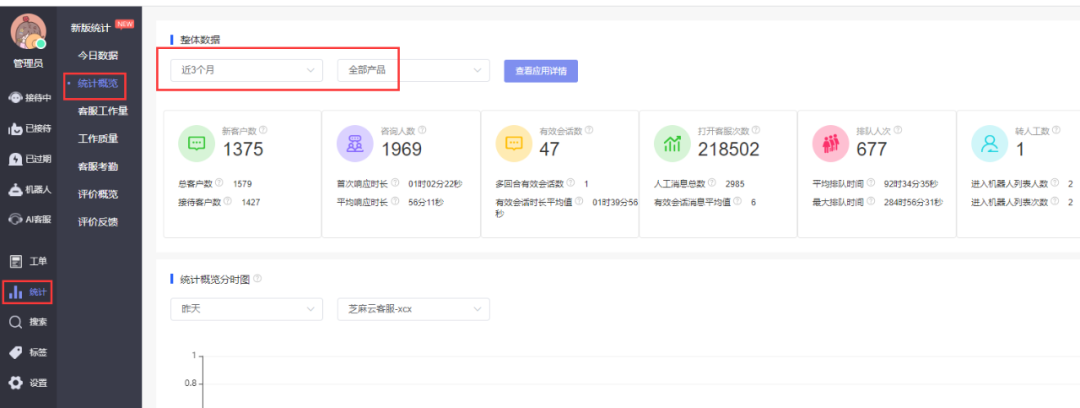The image size is (1080, 408).
Task: Click the pink 排队人次 people icon
Action: pos(831,143)
